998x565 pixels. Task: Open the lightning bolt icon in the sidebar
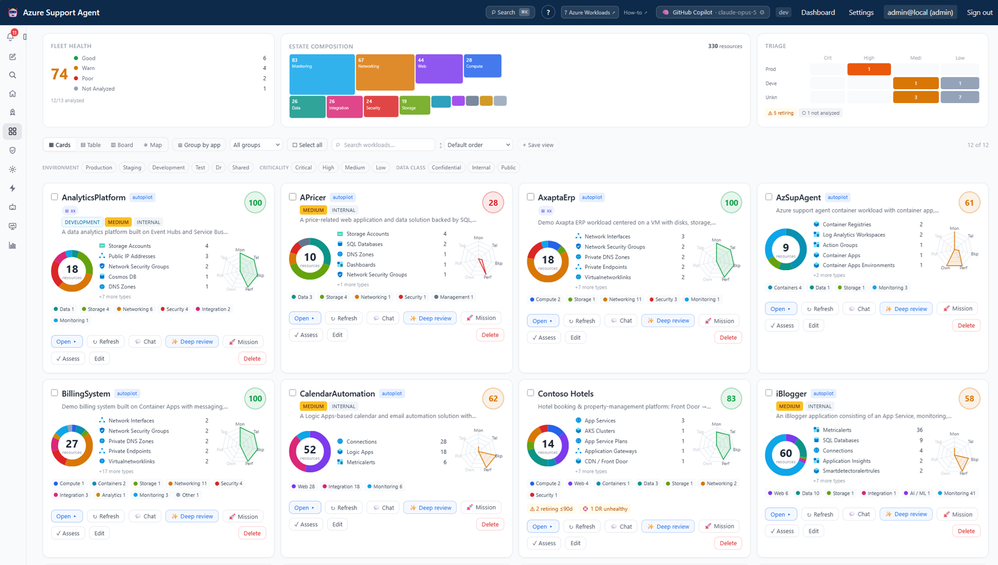12,188
